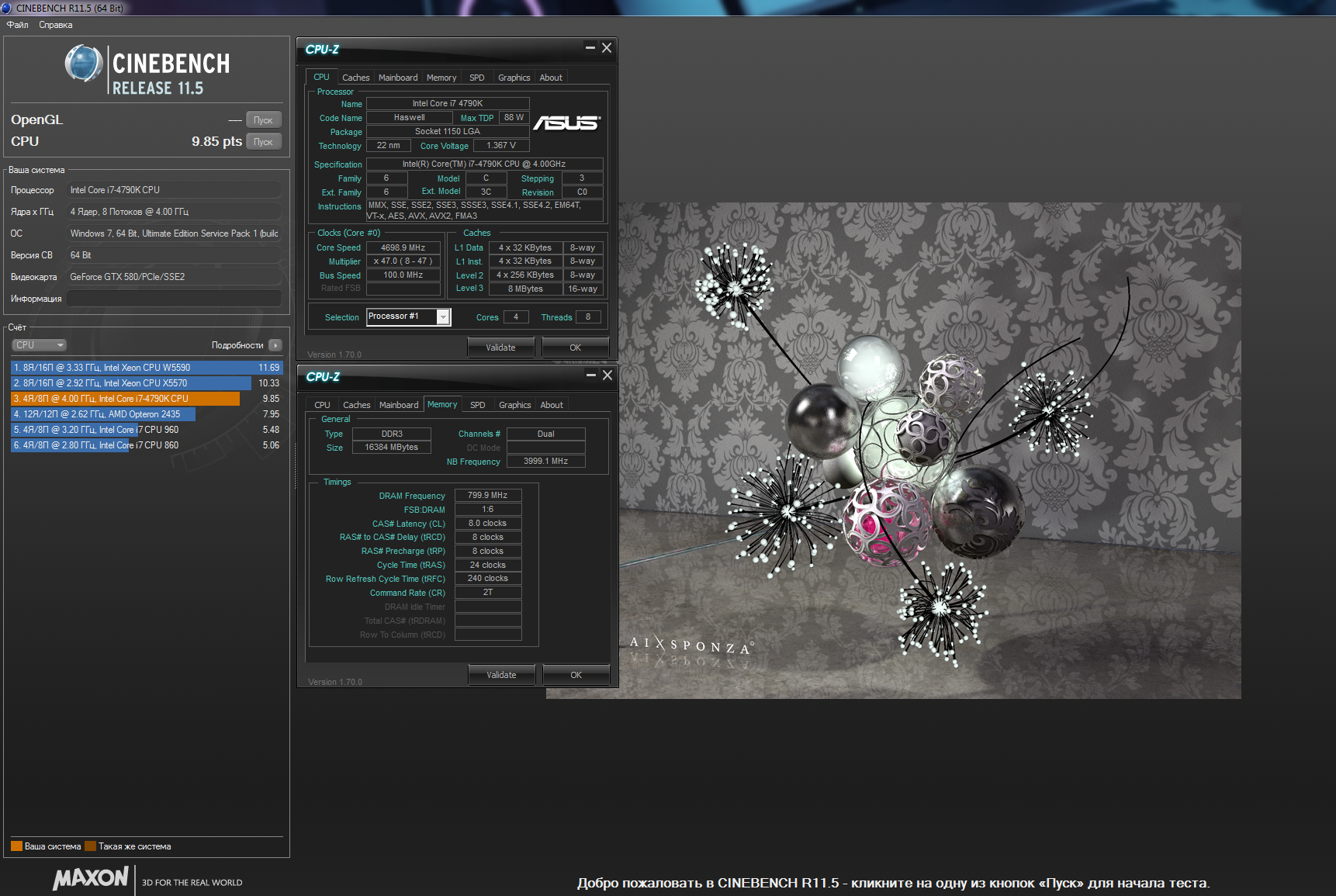Open Mainboard tab in lower CPU-Z window
Screen dimensions: 1336x896
point(399,405)
